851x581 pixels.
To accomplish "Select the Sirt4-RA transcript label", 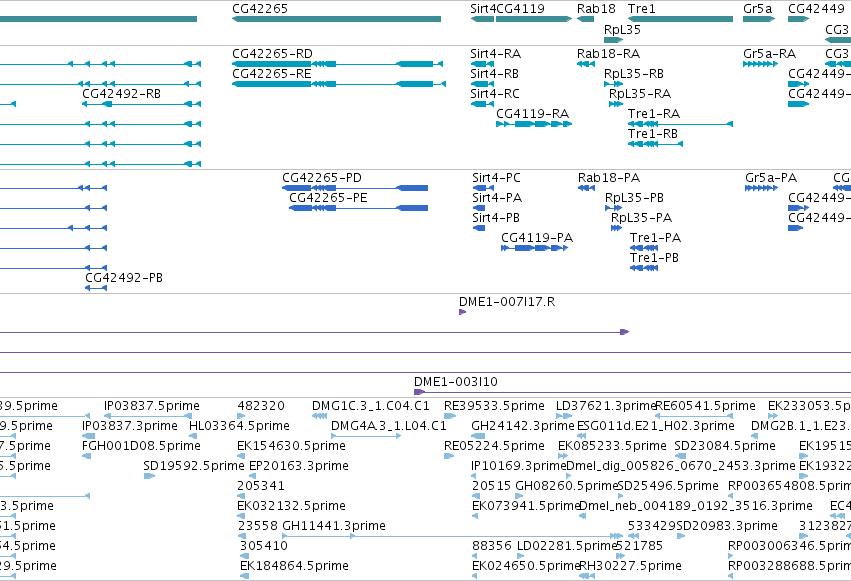I will tap(496, 54).
